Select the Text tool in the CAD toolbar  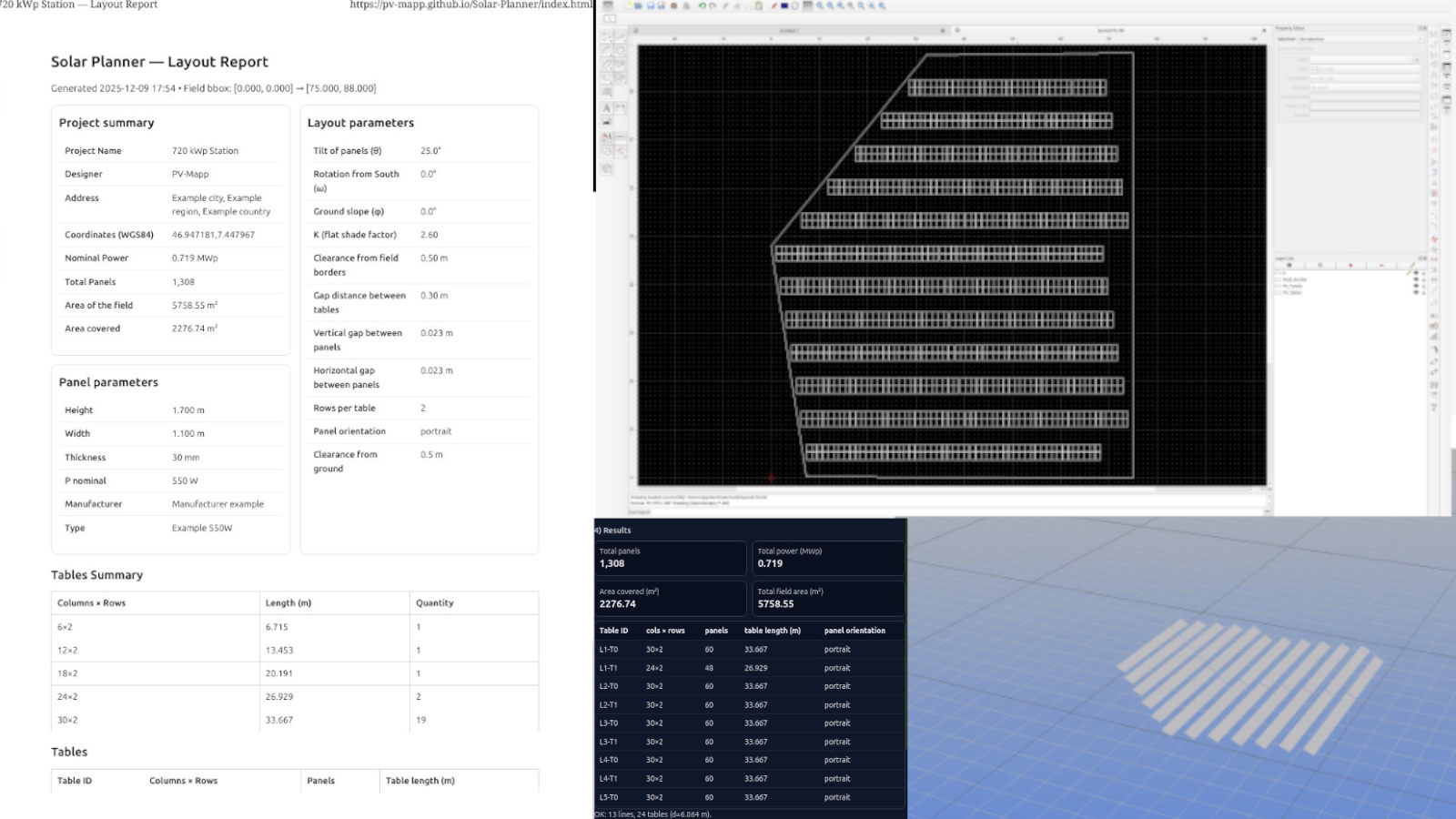pyautogui.click(x=606, y=108)
